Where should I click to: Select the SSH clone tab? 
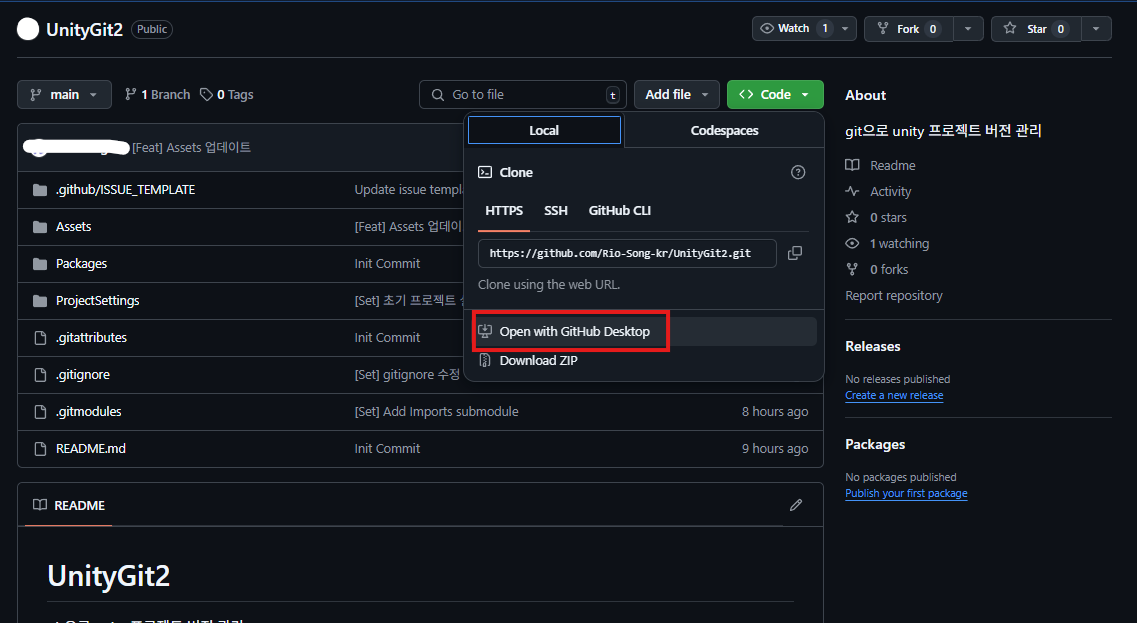pos(555,210)
